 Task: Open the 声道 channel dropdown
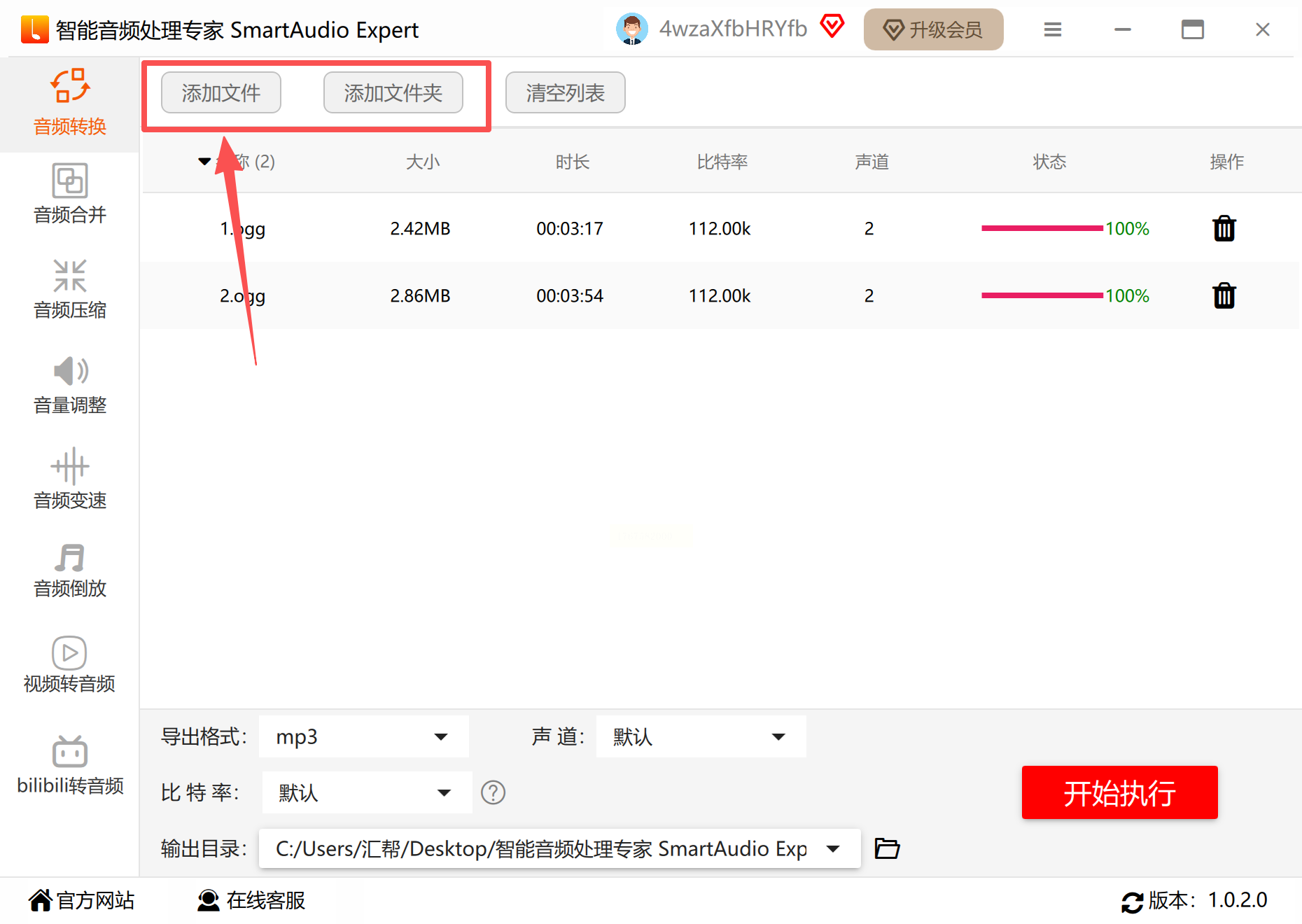pos(701,736)
